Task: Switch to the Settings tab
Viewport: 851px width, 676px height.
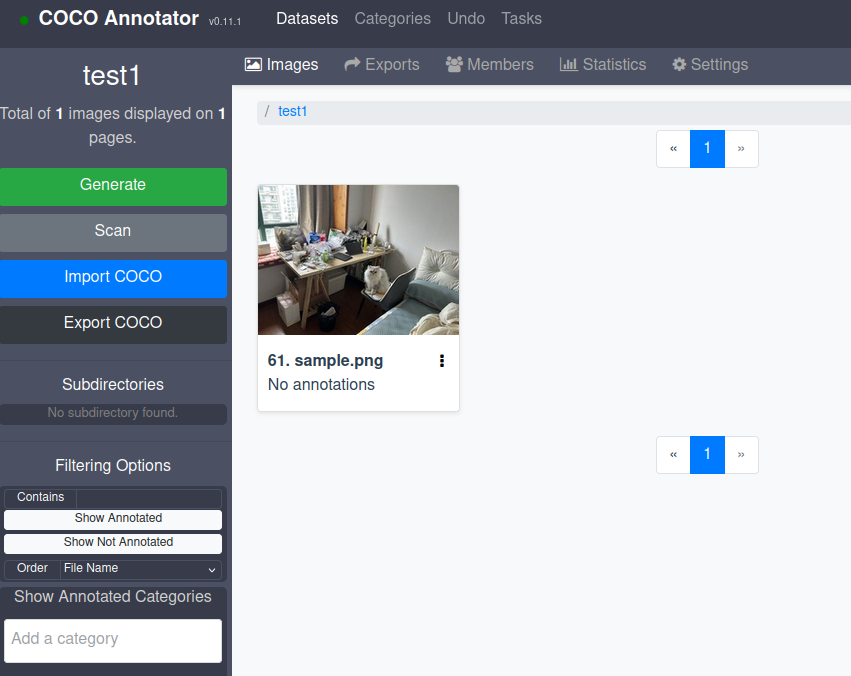Action: pos(710,64)
